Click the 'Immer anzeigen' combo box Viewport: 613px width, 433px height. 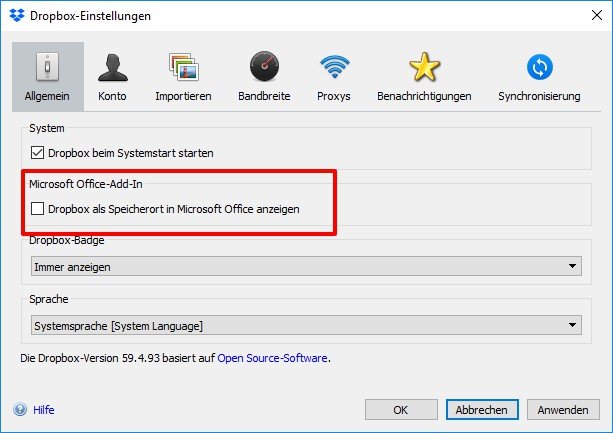point(300,267)
